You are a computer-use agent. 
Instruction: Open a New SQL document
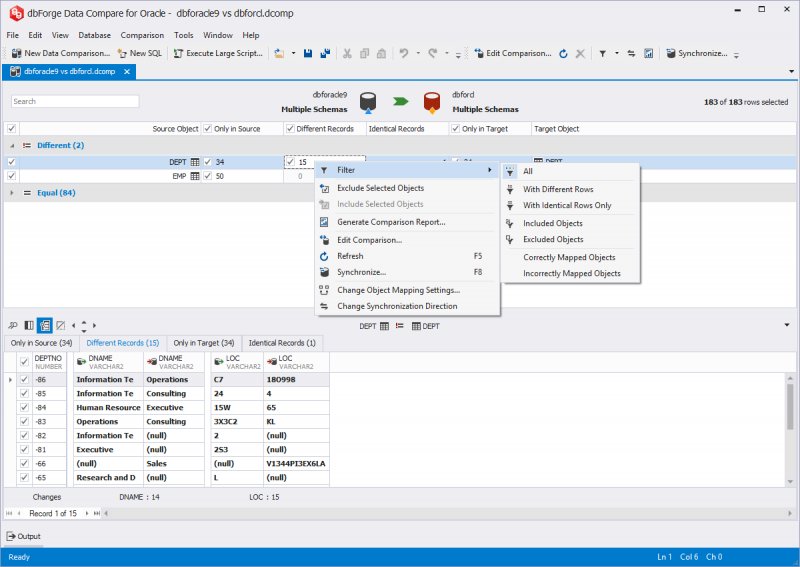click(x=140, y=53)
